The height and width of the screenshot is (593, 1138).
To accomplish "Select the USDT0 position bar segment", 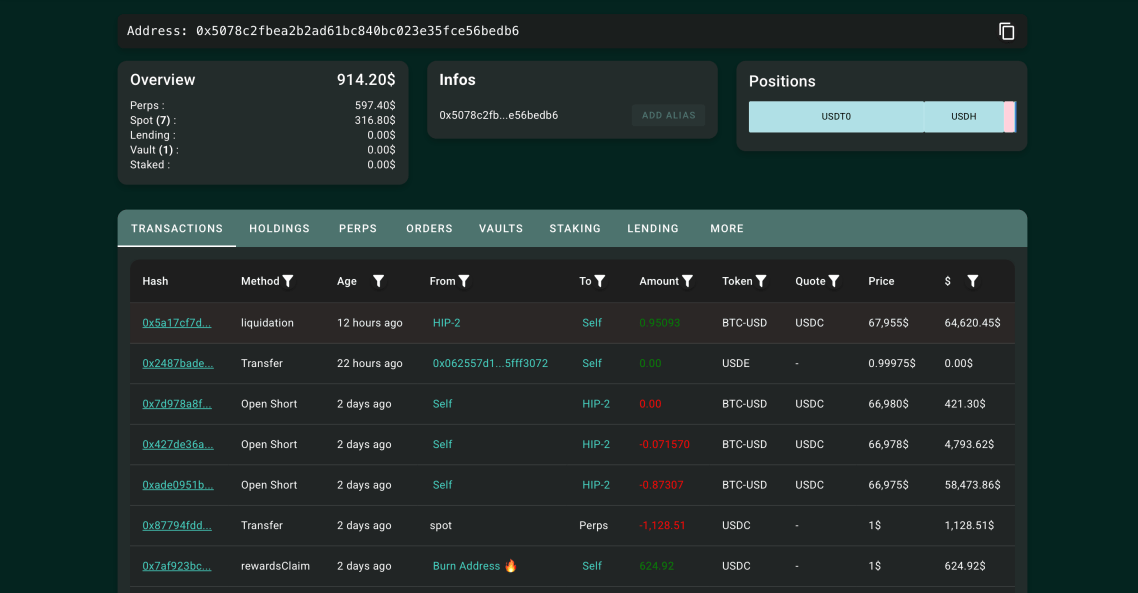I will pyautogui.click(x=836, y=117).
